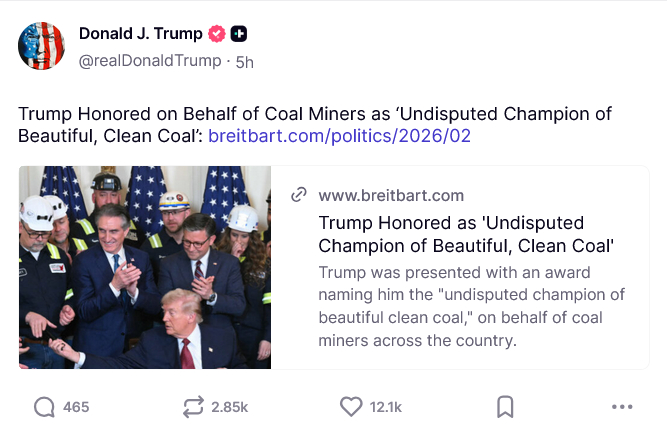Click the 2.85k reposts count

[229, 407]
